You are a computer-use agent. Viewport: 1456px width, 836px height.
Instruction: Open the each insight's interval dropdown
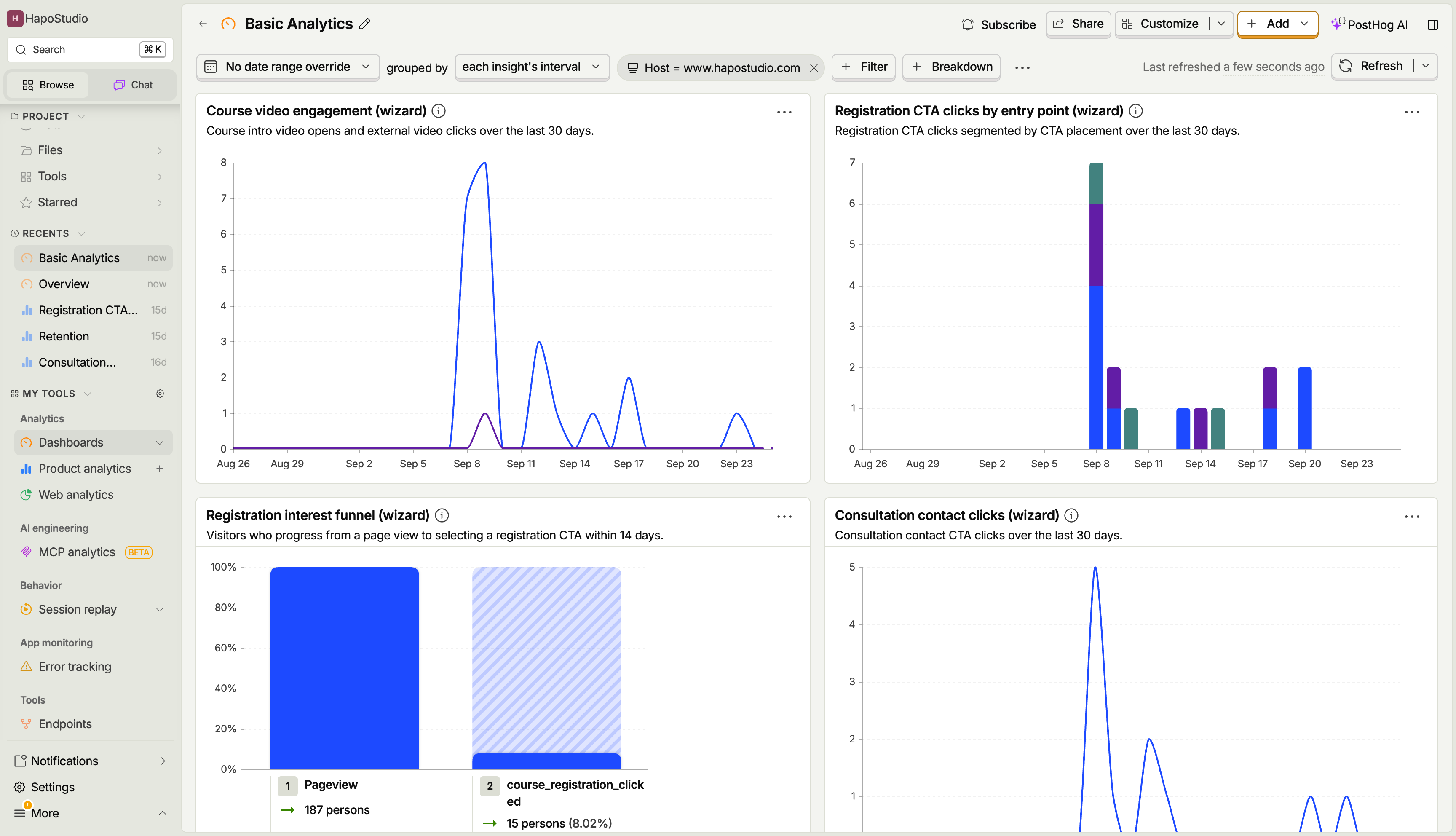[532, 67]
